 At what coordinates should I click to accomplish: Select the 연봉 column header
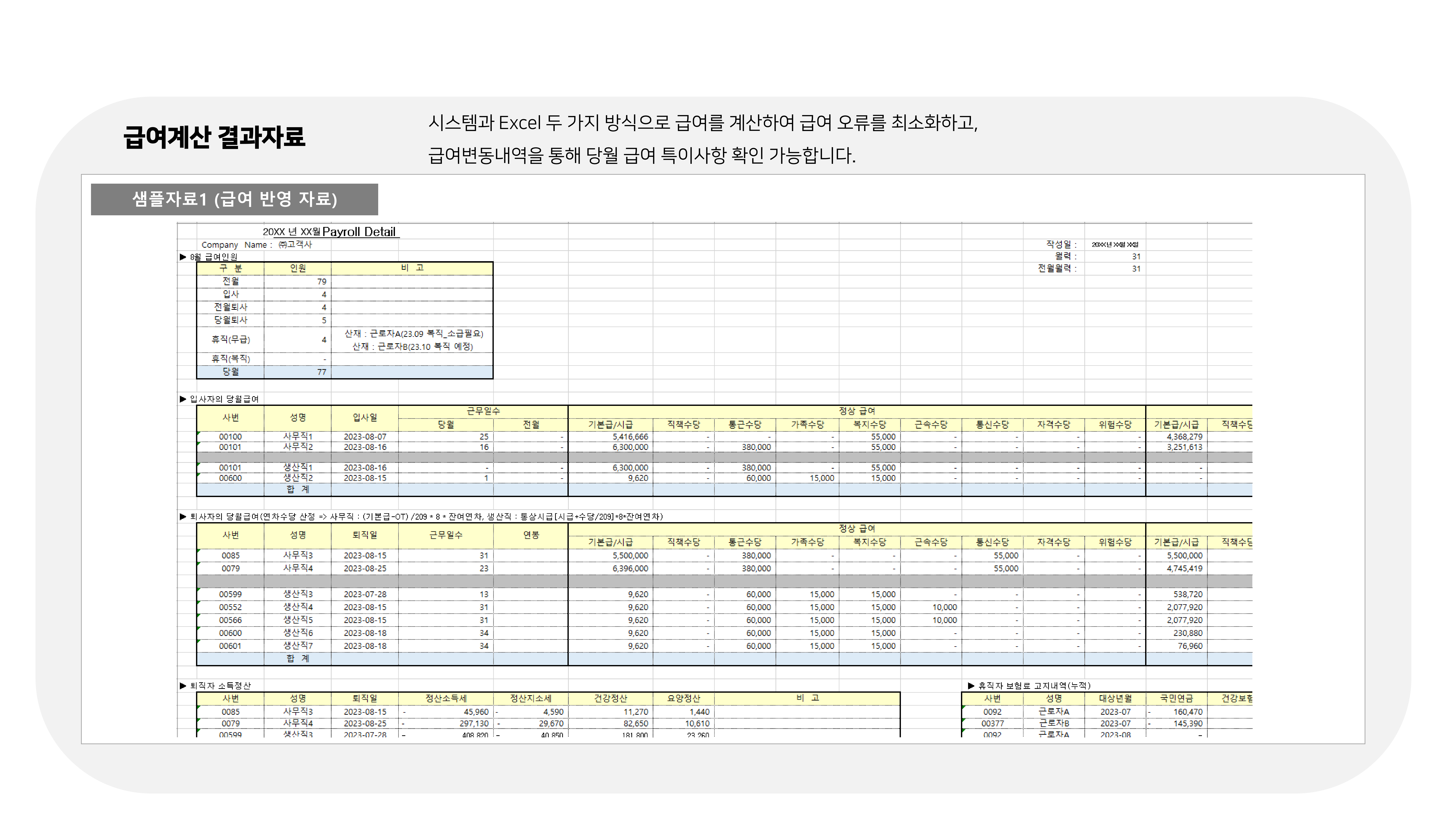531,535
